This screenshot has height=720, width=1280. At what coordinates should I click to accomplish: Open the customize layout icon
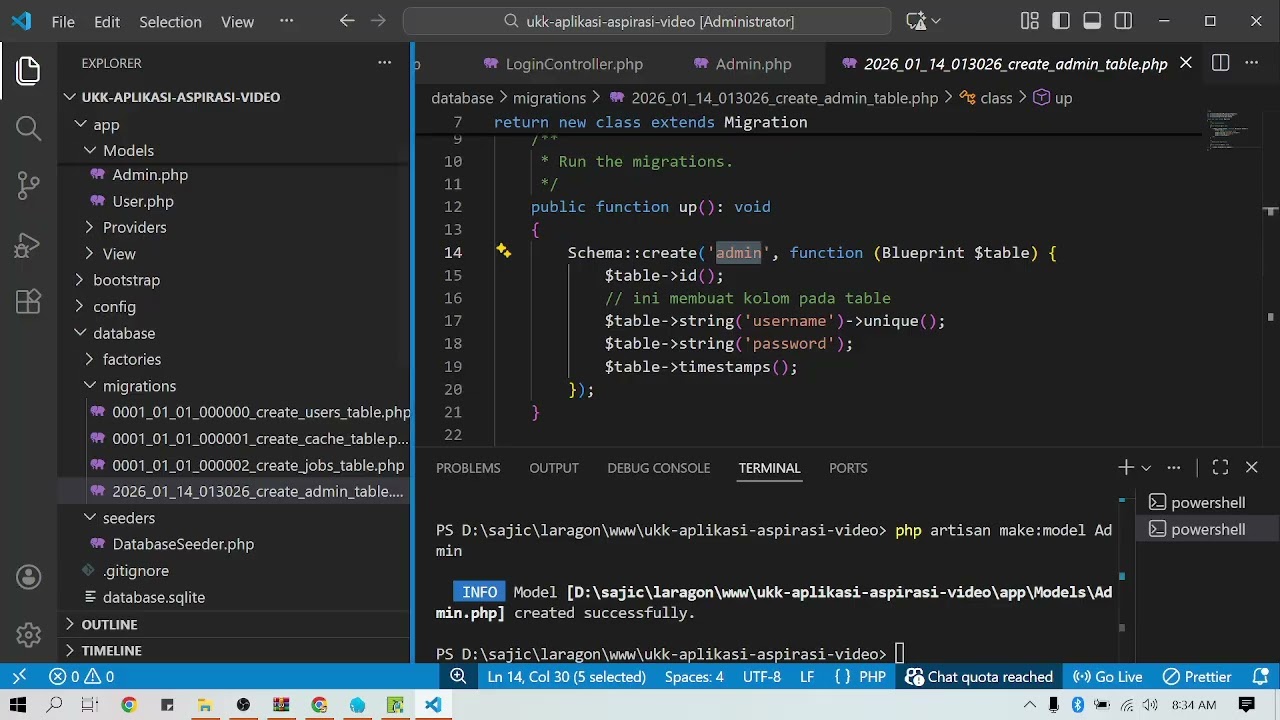(x=1030, y=21)
